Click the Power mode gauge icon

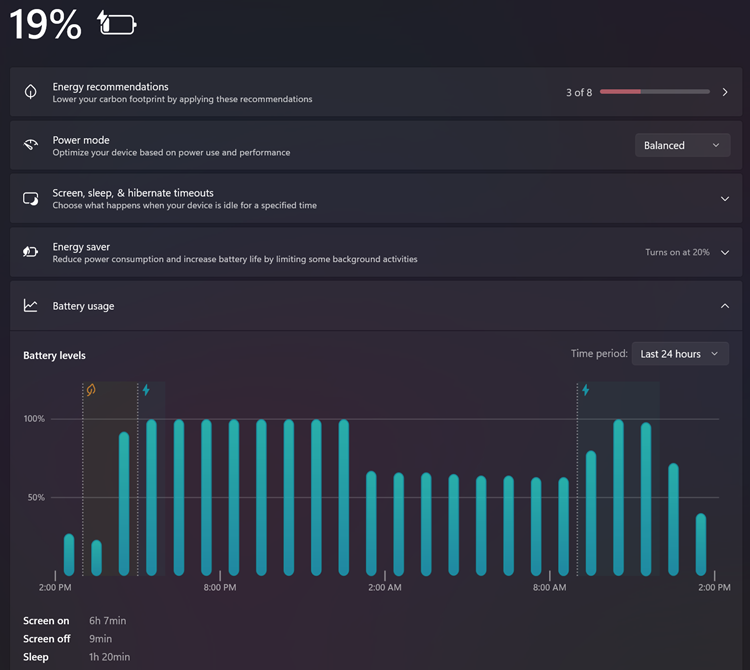31,145
